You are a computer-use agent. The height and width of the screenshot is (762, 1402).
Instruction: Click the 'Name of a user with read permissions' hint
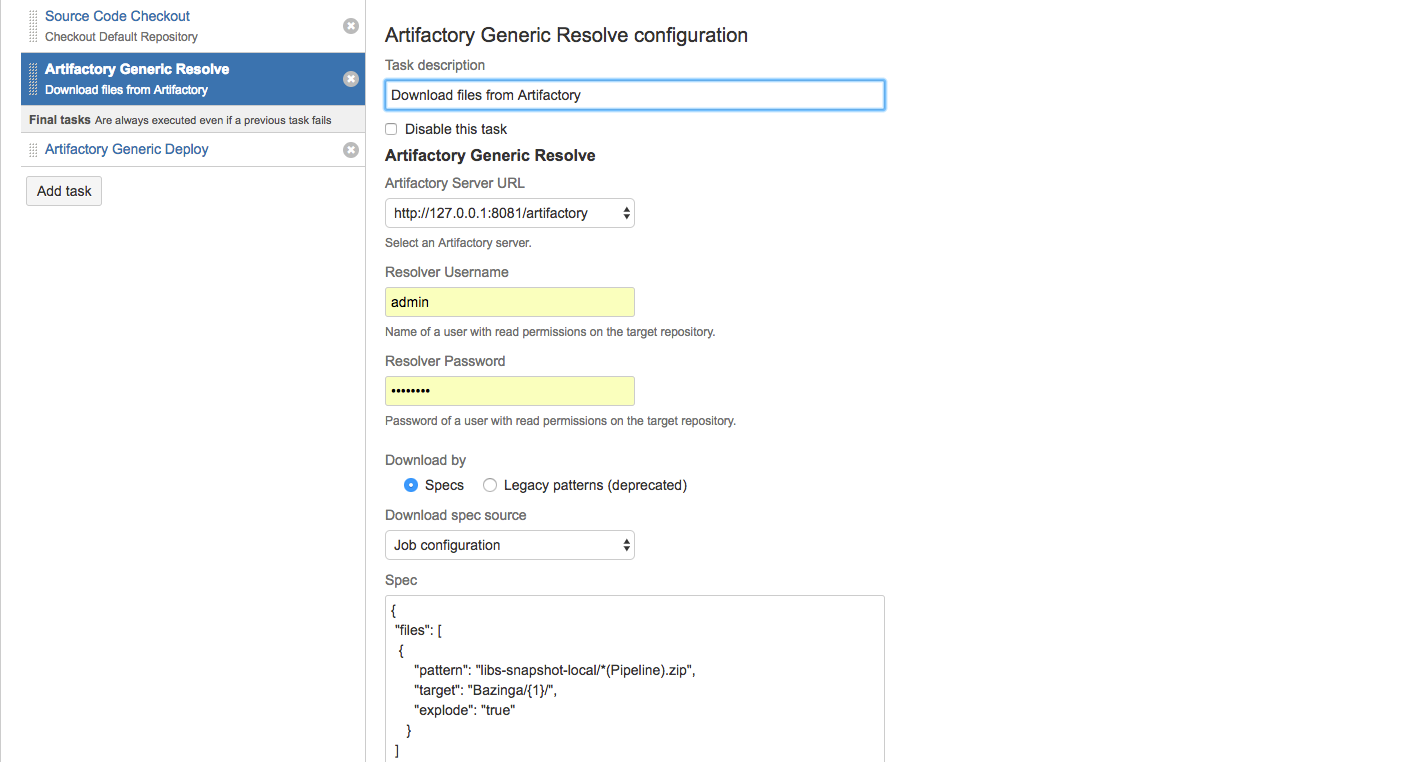[550, 332]
